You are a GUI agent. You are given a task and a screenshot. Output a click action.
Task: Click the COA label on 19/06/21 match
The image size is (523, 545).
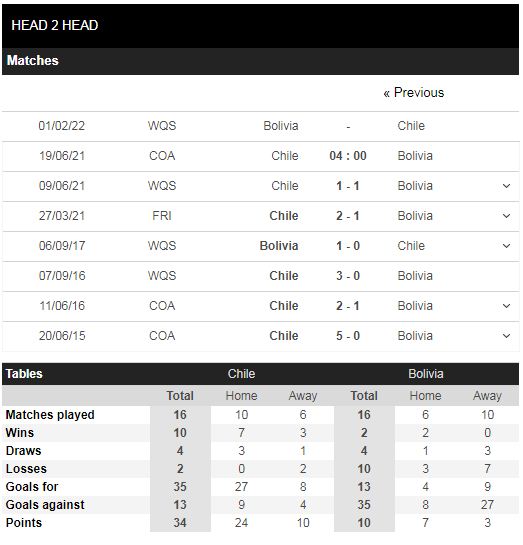162,156
